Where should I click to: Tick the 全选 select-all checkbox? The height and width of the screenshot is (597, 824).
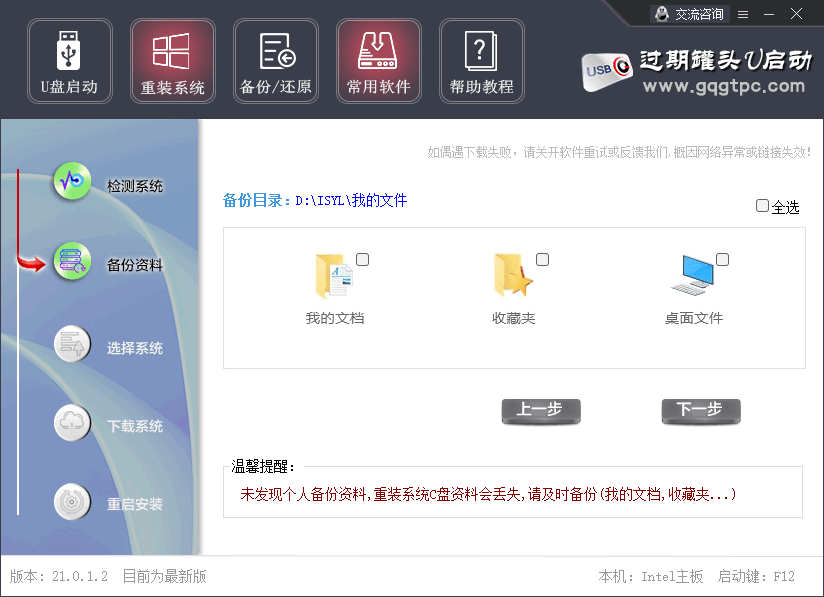tap(762, 205)
